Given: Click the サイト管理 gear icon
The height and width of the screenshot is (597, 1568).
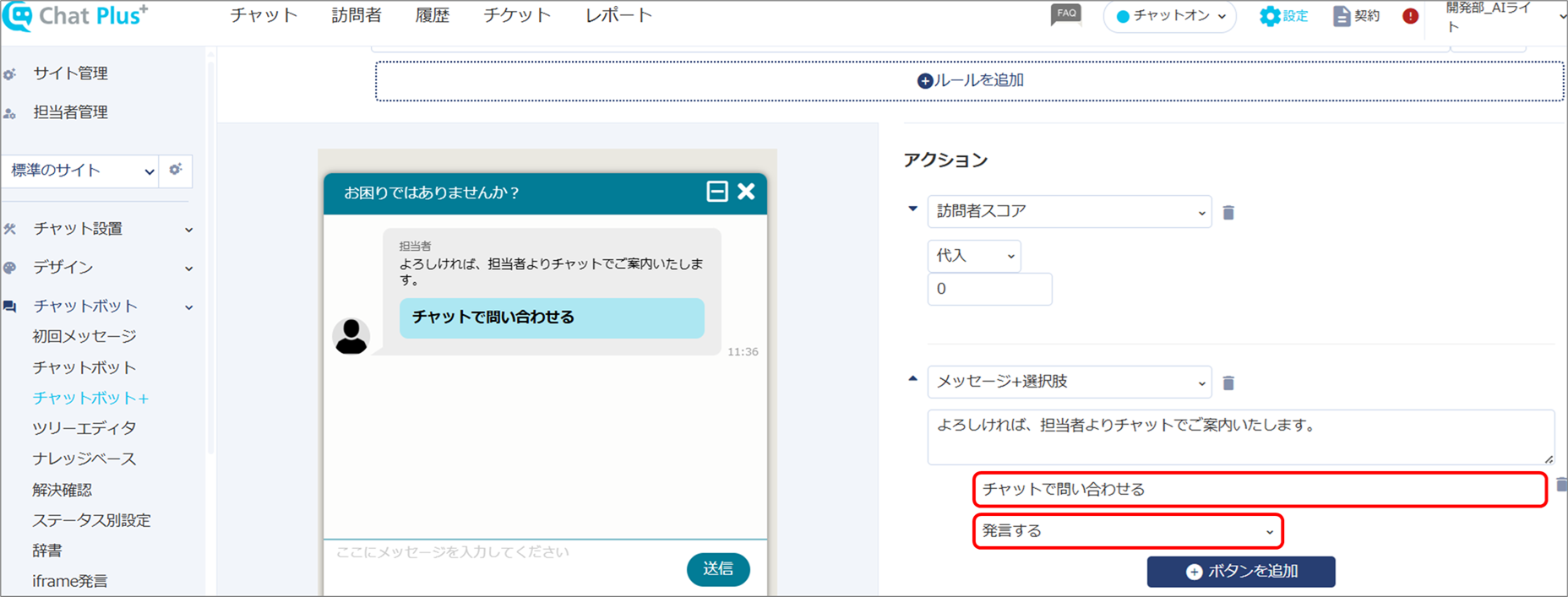Looking at the screenshot, I should (10, 74).
